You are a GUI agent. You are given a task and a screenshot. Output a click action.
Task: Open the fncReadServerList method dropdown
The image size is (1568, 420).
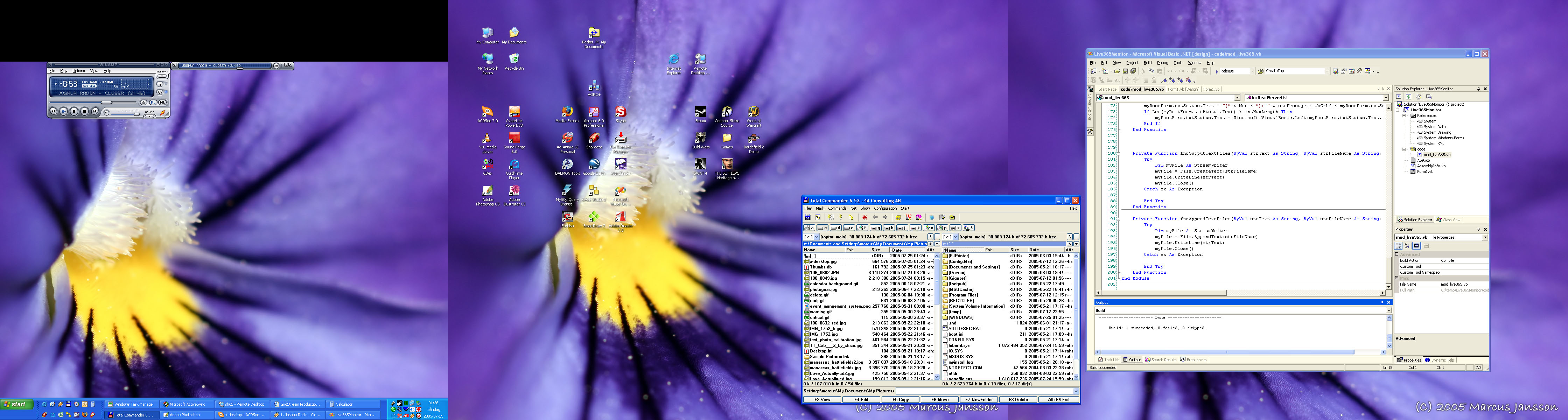[x=1385, y=97]
